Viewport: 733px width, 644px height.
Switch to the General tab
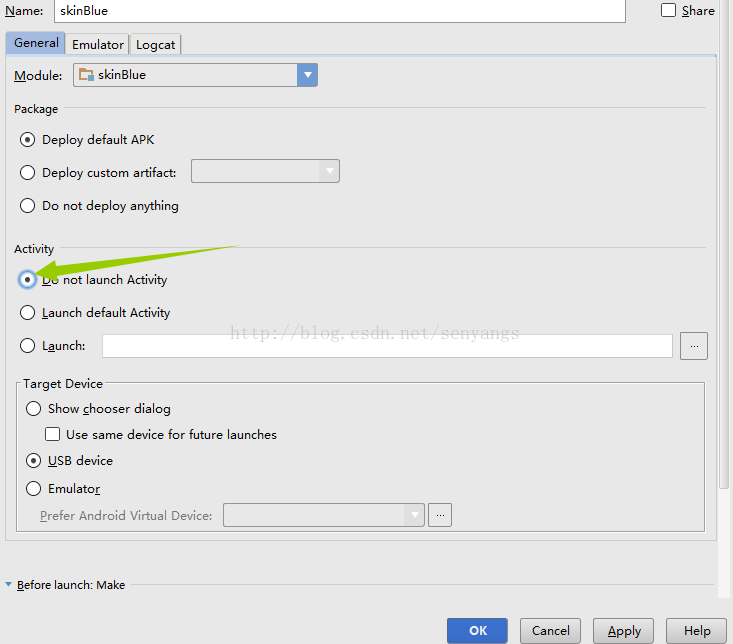coord(36,43)
